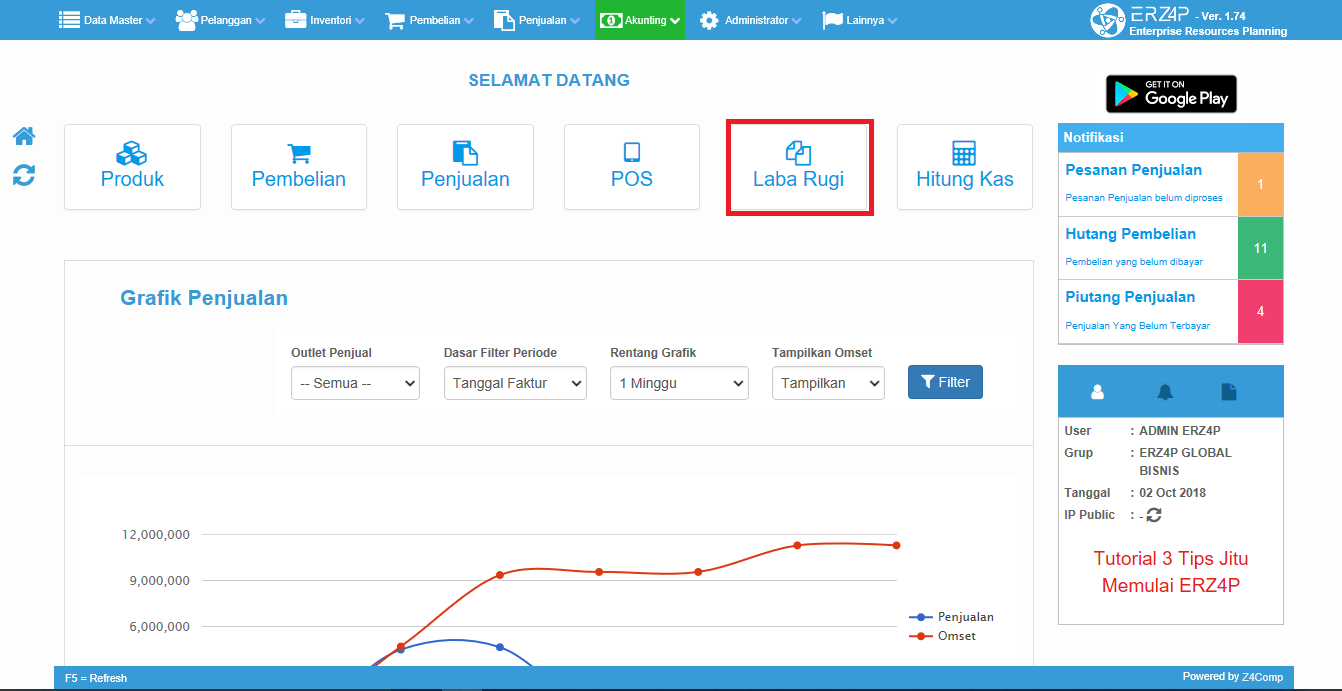Refresh the IP Public value
1342x691 pixels.
point(1154,515)
